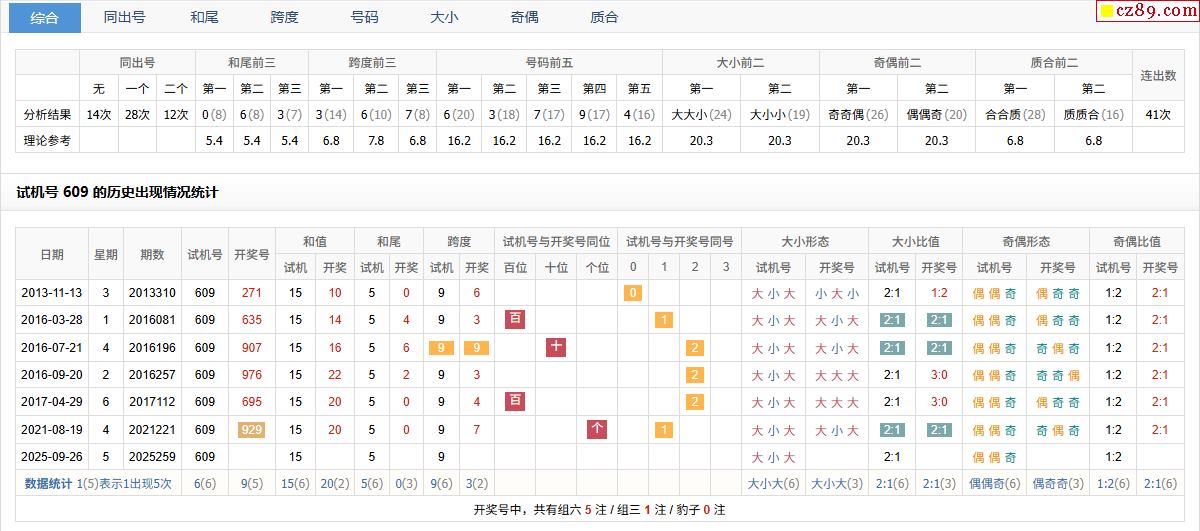
Task: Click the orange 2 badge in the 2016-09-20 row
Action: (694, 375)
